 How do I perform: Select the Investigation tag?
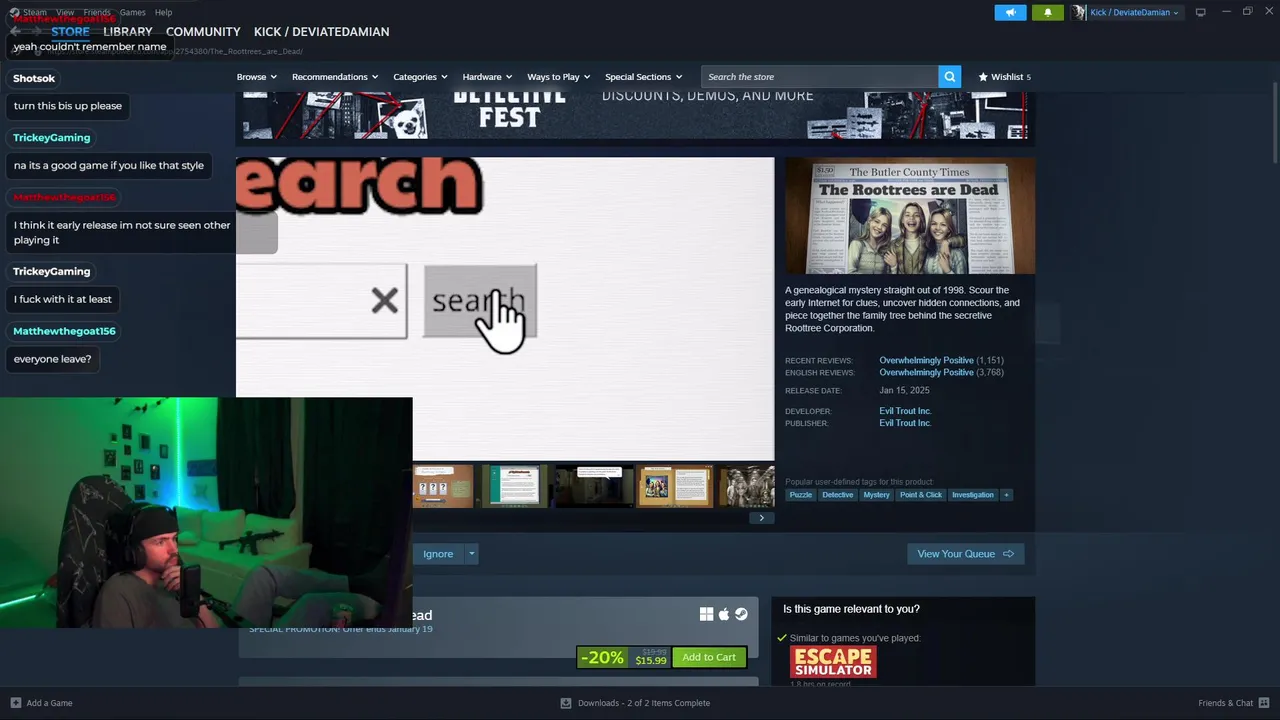click(973, 495)
